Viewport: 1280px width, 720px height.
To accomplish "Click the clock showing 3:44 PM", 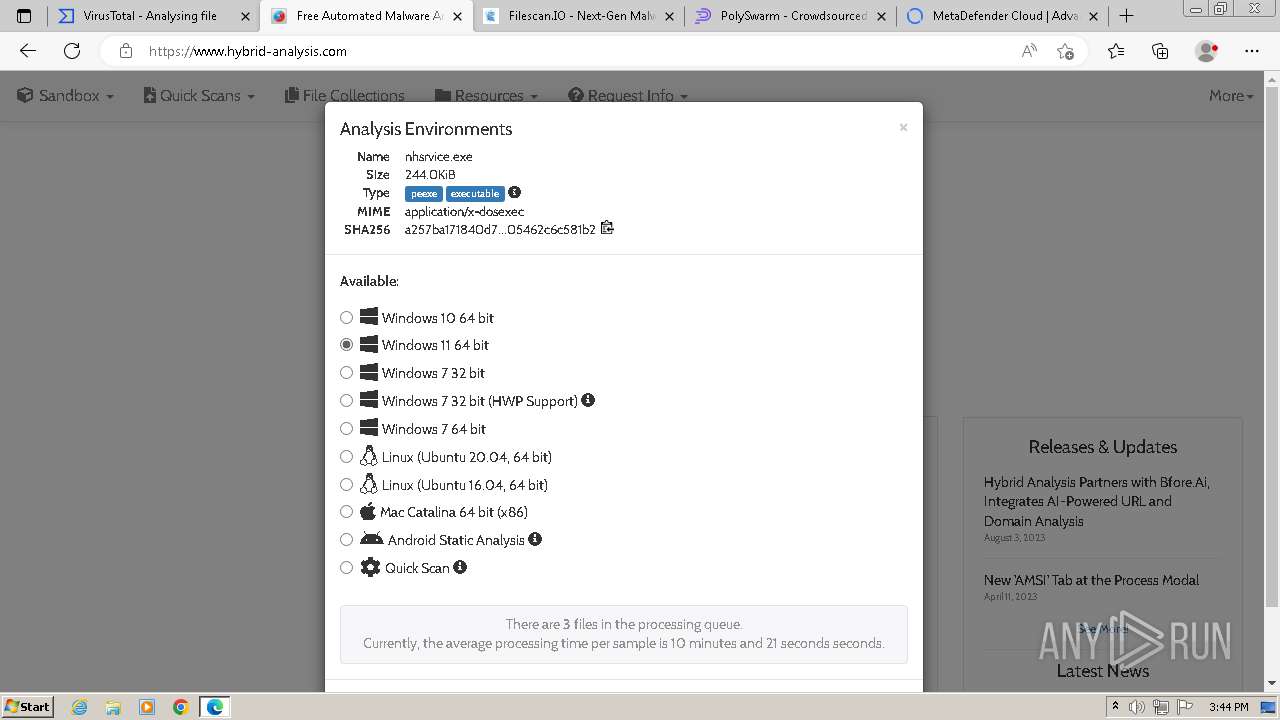I will (x=1228, y=707).
